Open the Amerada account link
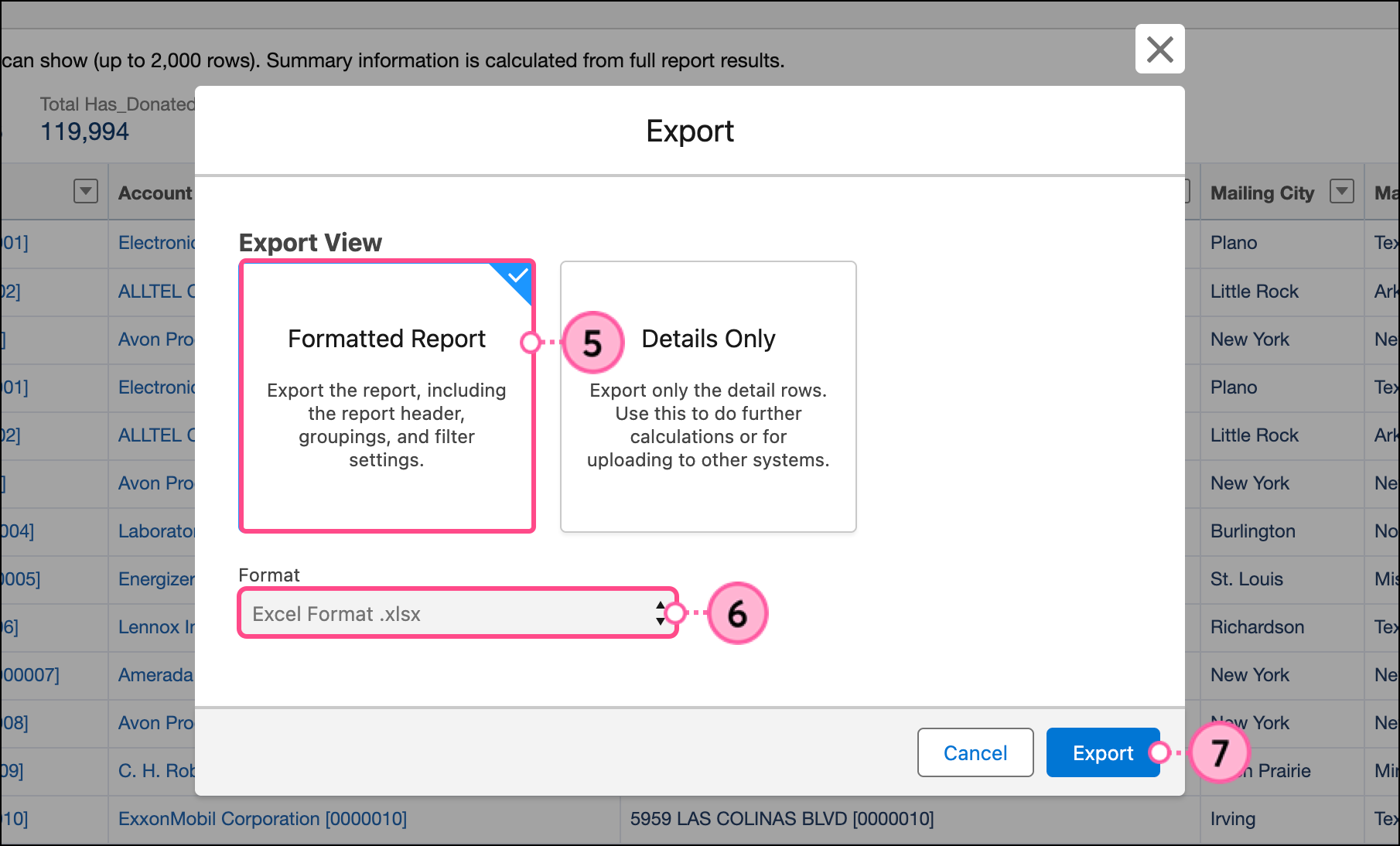 point(155,675)
